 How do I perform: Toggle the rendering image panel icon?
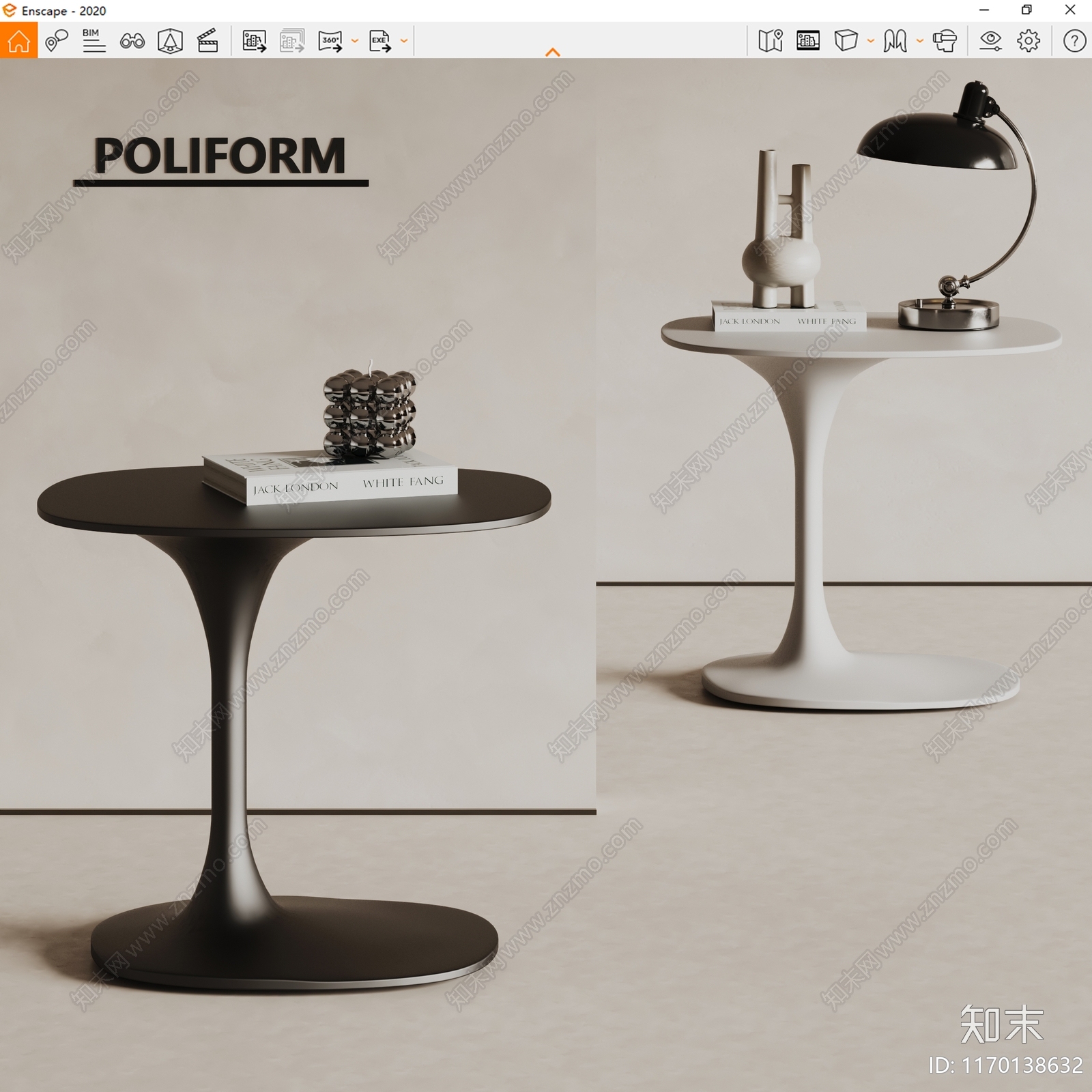(x=808, y=41)
